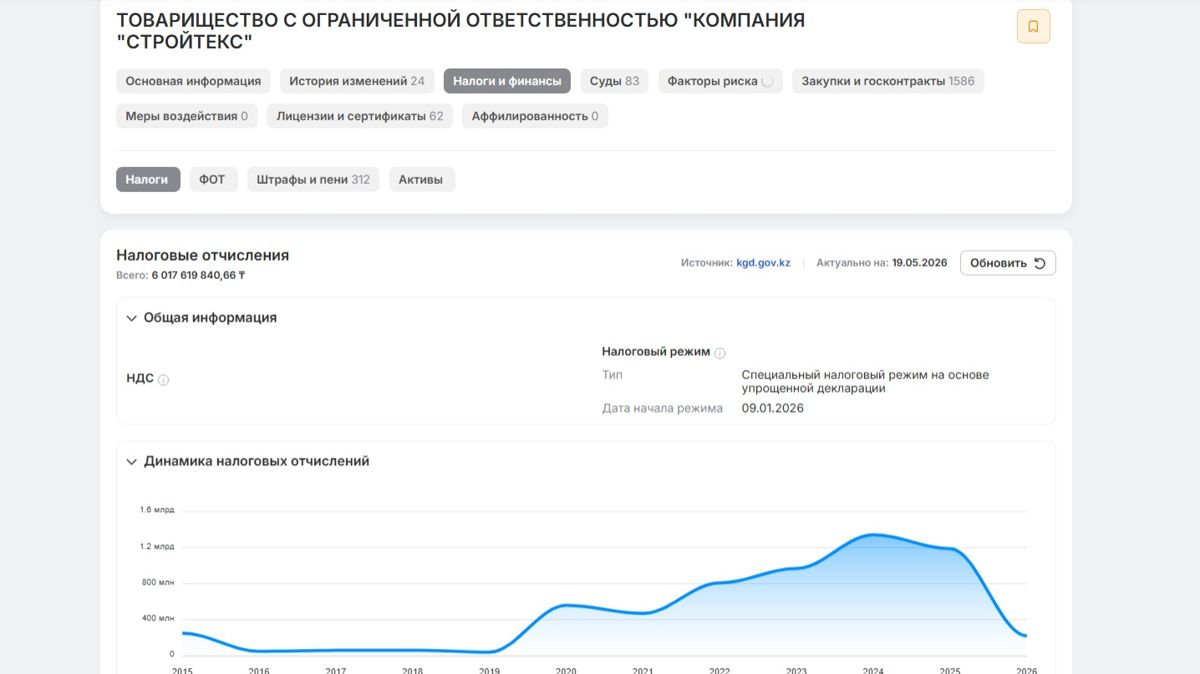Click the 2024 peak on the chart
1200x674 pixels.
[873, 535]
